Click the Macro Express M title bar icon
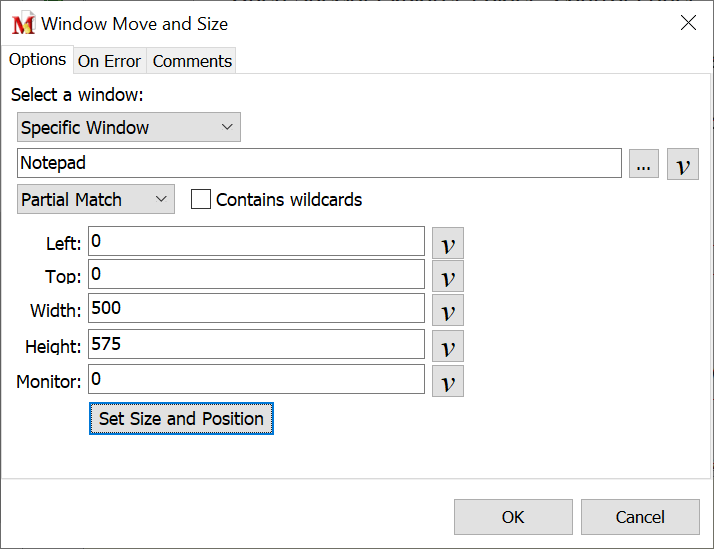Screen dimensions: 714x549 (23, 24)
